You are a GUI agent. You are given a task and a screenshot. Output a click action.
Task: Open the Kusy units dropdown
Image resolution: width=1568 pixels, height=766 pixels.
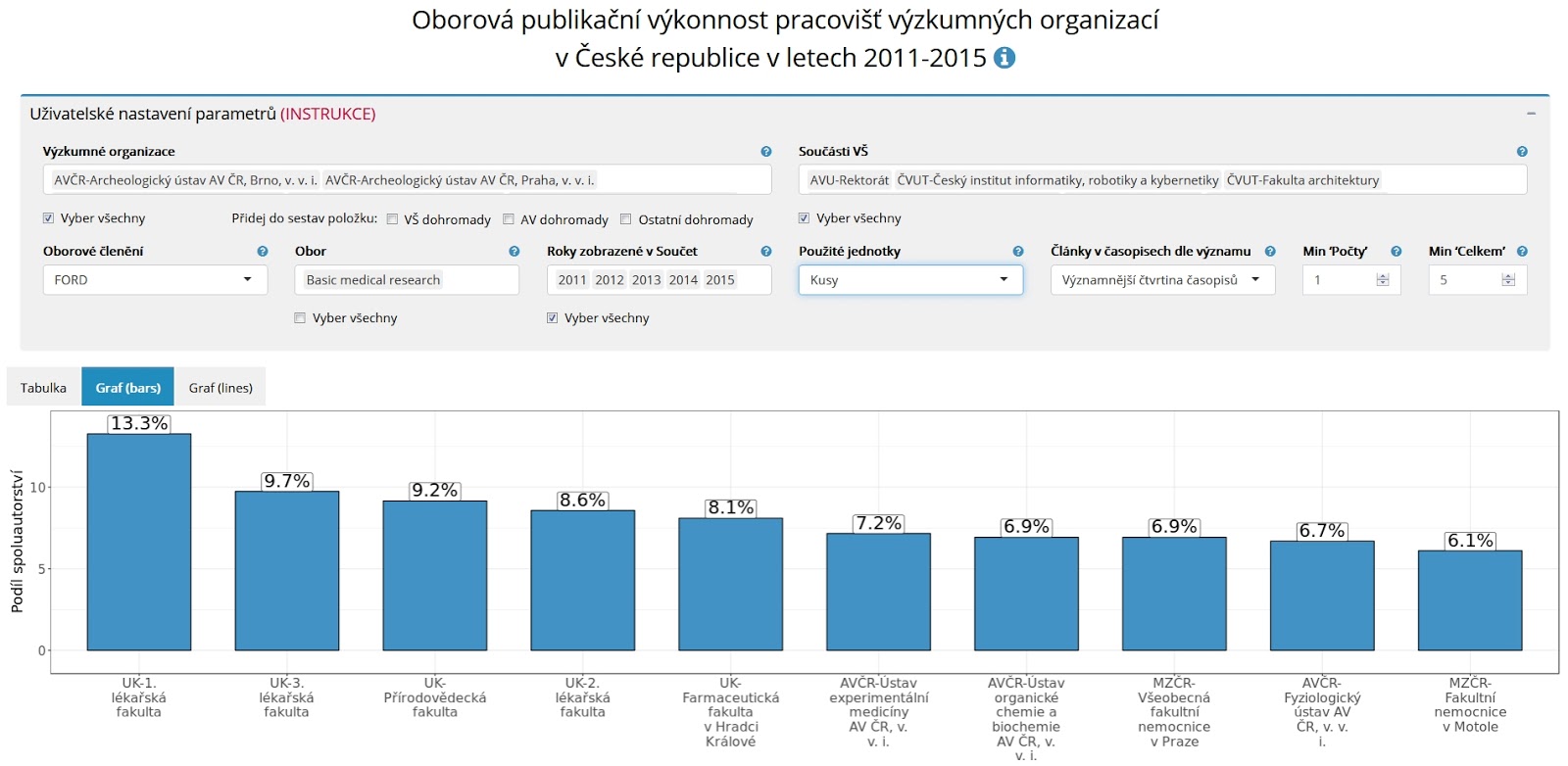(910, 280)
